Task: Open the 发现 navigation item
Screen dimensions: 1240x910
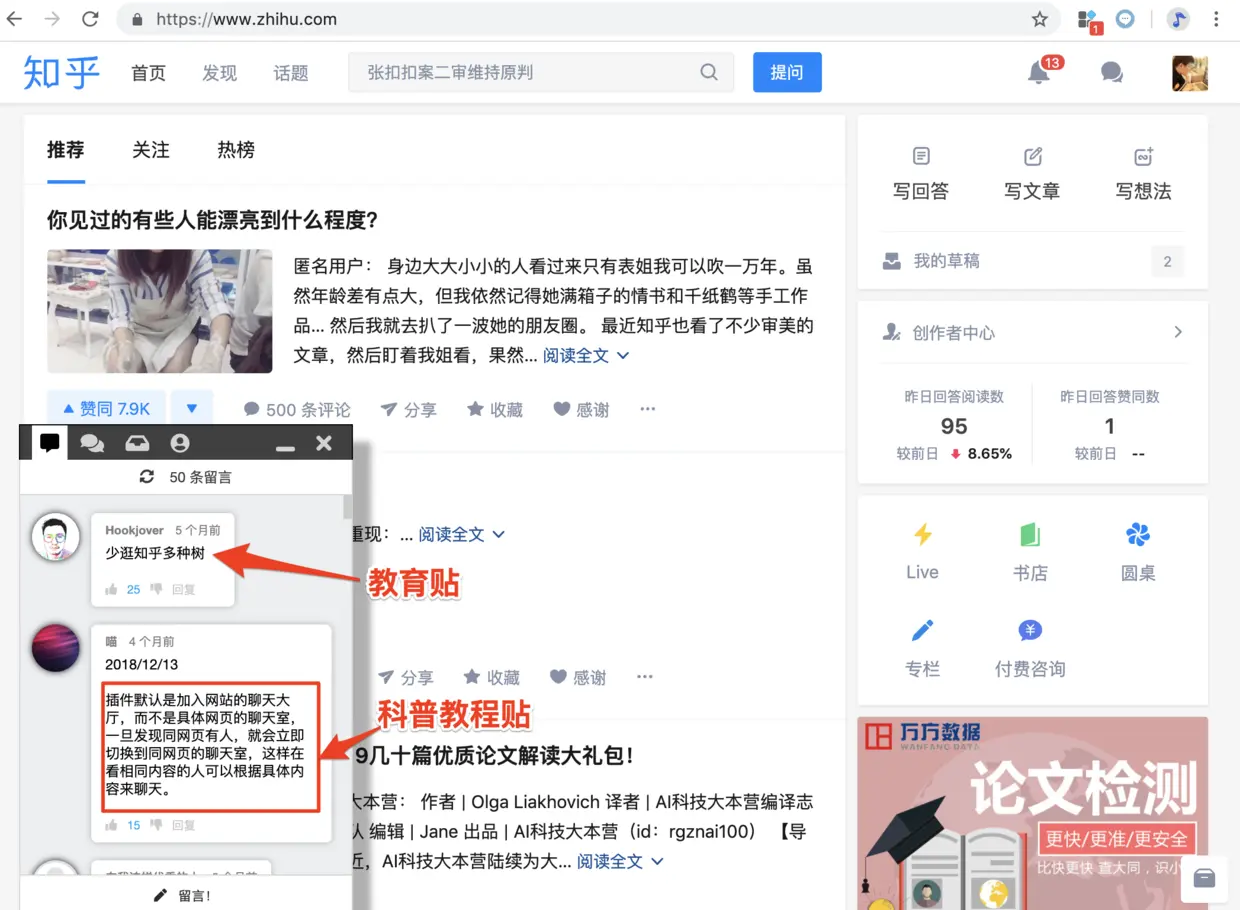Action: 220,73
